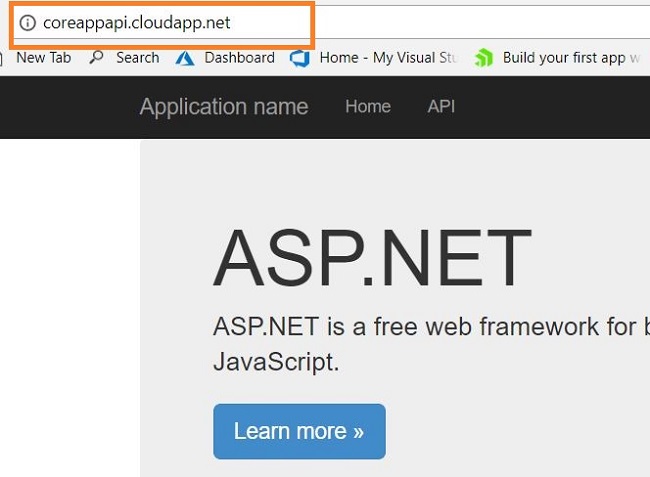Click the Visual Studio icon in bookmarks bar
The width and height of the screenshot is (650, 477).
300,58
